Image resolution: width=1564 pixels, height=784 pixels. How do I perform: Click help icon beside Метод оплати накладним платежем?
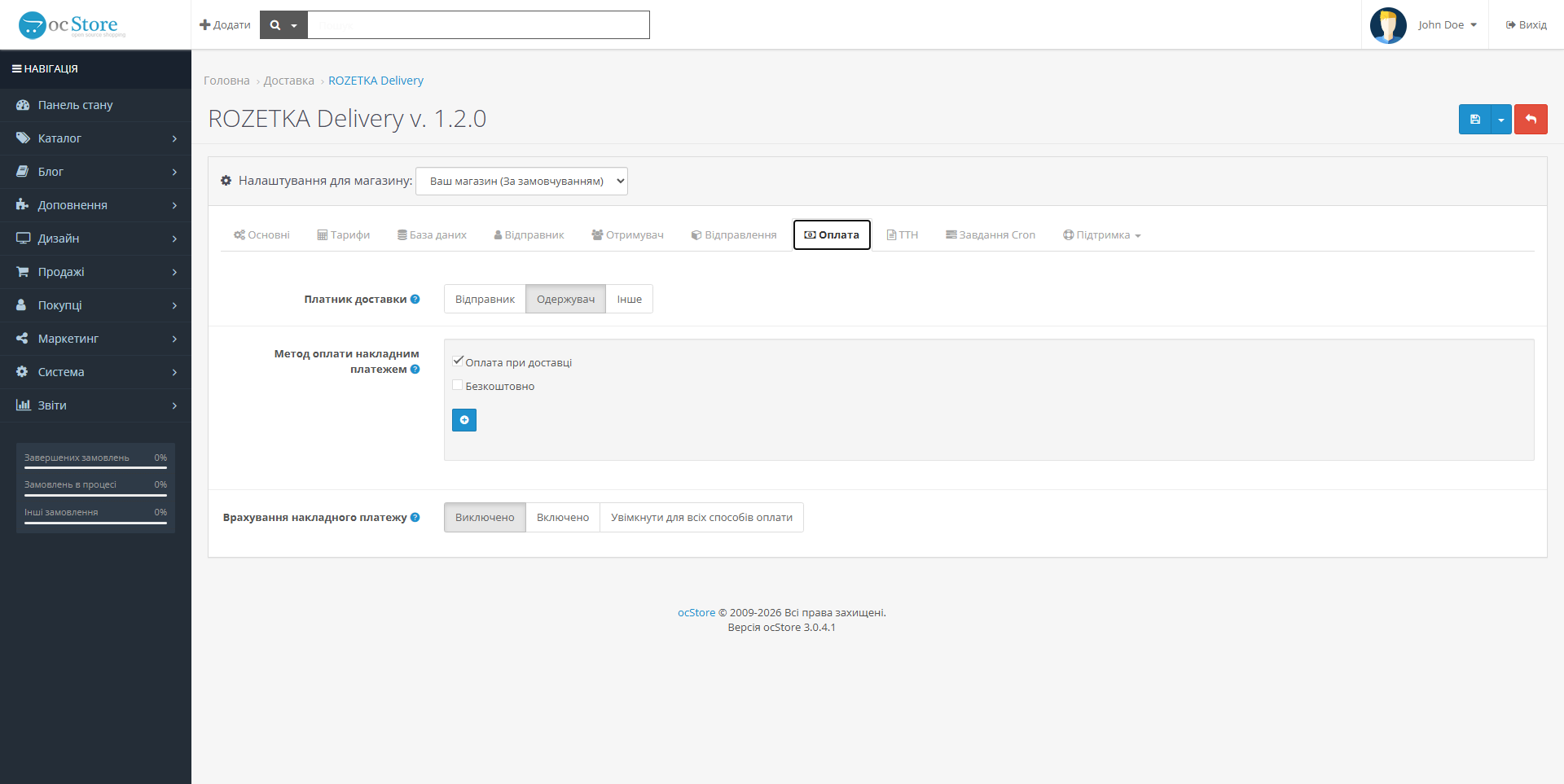[x=415, y=369]
